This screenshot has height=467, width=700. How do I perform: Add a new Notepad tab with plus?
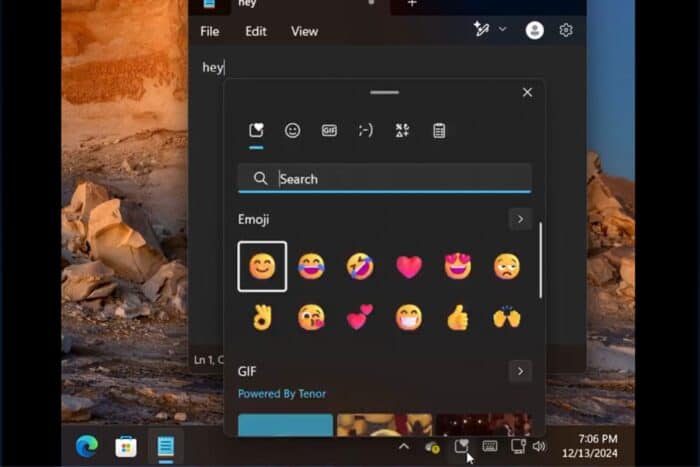[412, 4]
